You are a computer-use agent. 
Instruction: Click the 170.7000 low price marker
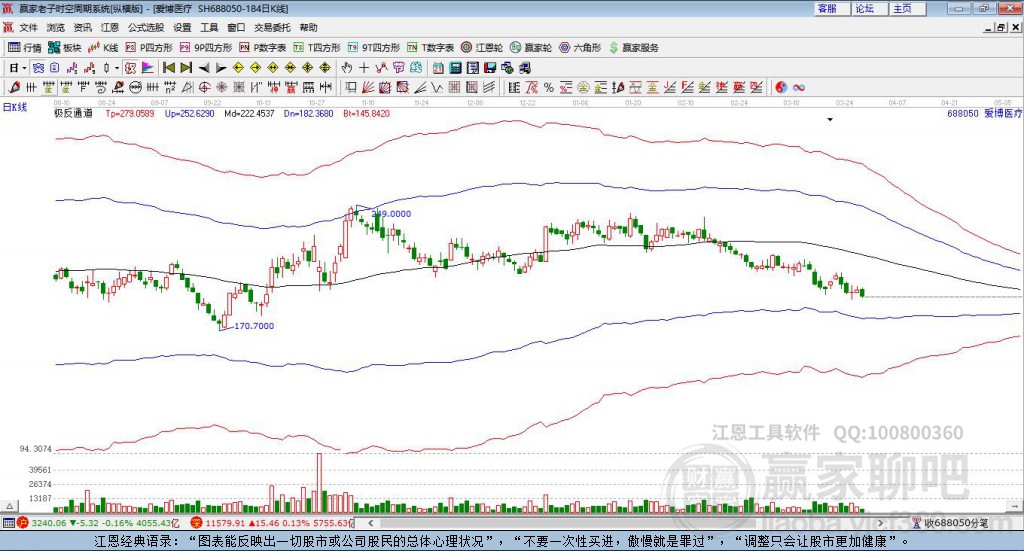pos(254,326)
